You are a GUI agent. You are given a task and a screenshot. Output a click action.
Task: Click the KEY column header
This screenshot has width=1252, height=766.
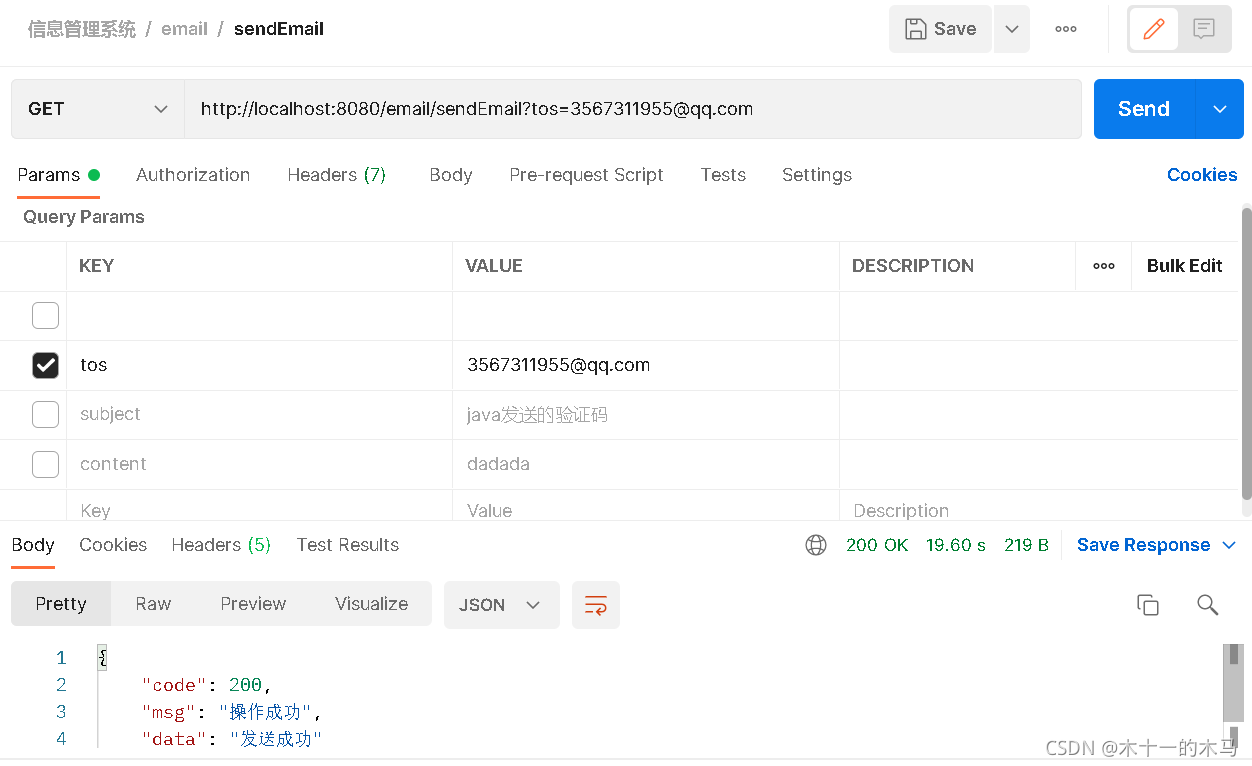coord(97,266)
